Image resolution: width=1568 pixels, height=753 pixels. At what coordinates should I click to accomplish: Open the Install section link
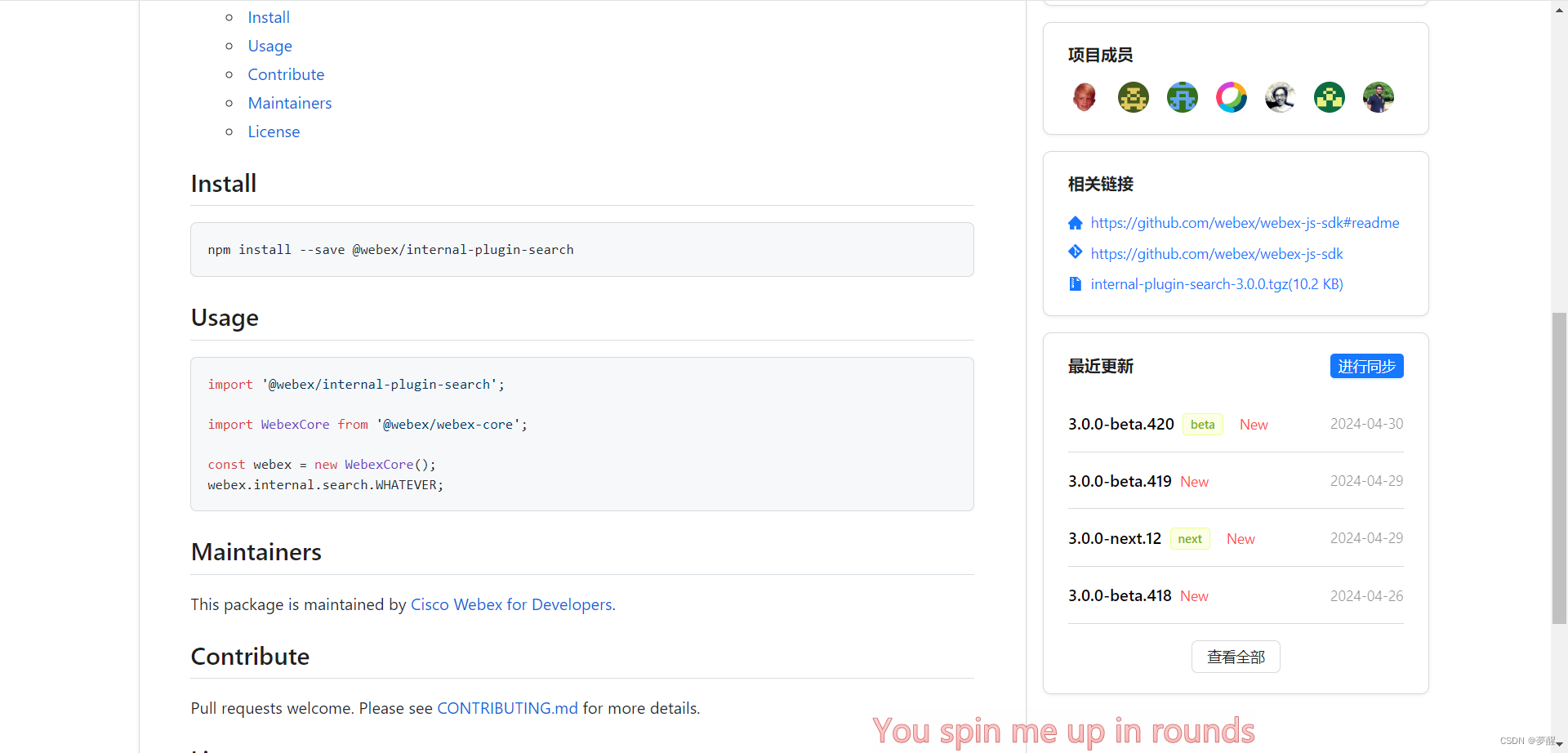[x=269, y=16]
